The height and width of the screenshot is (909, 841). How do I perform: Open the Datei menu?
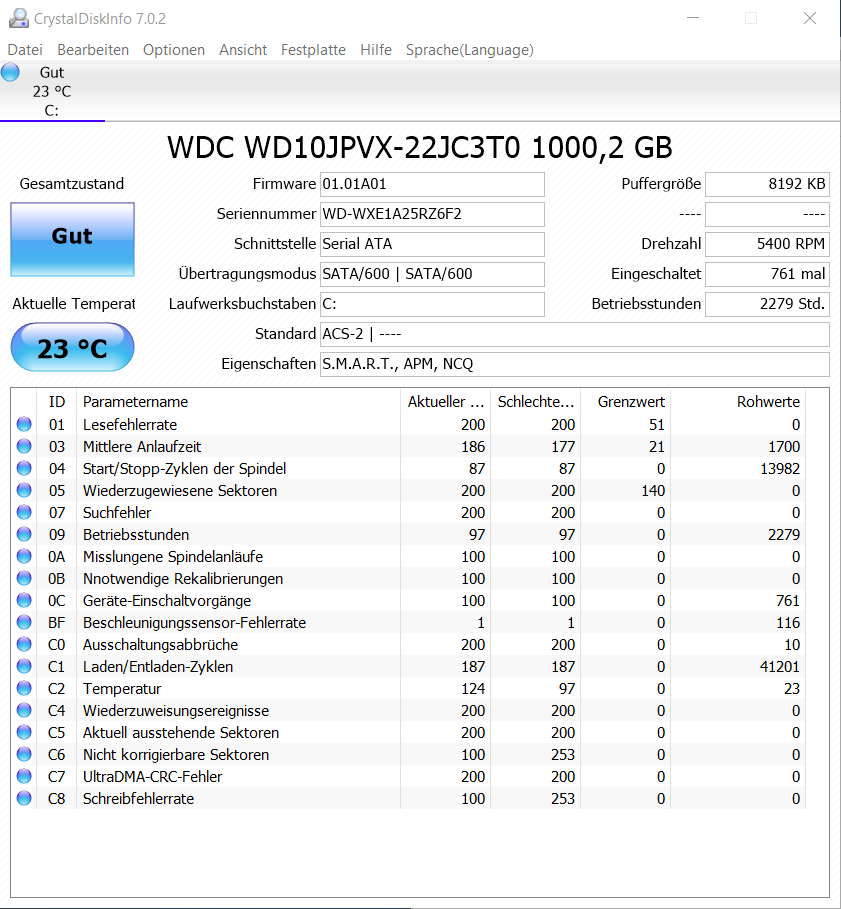coord(25,50)
